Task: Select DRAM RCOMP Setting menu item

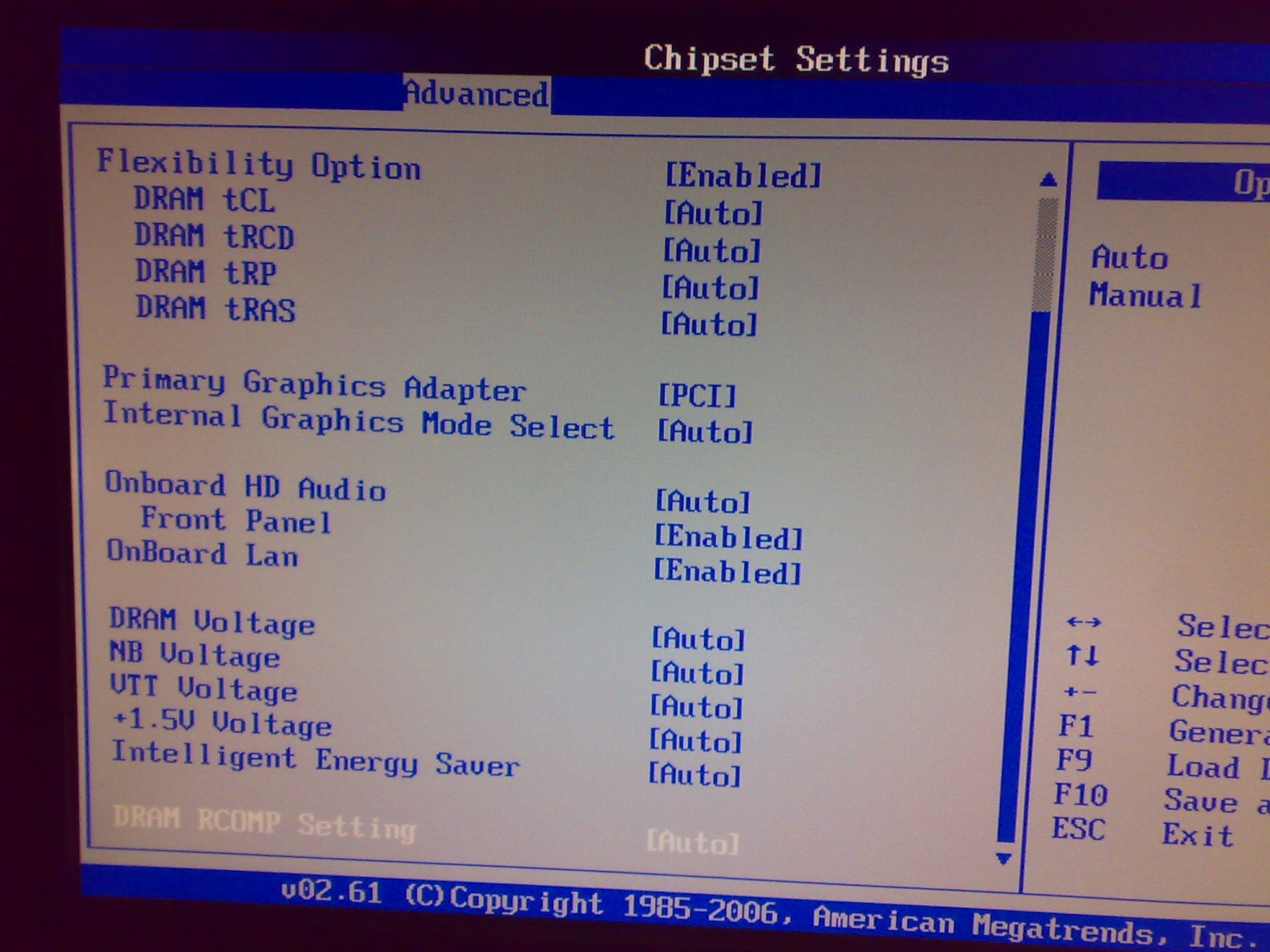Action: (x=264, y=823)
